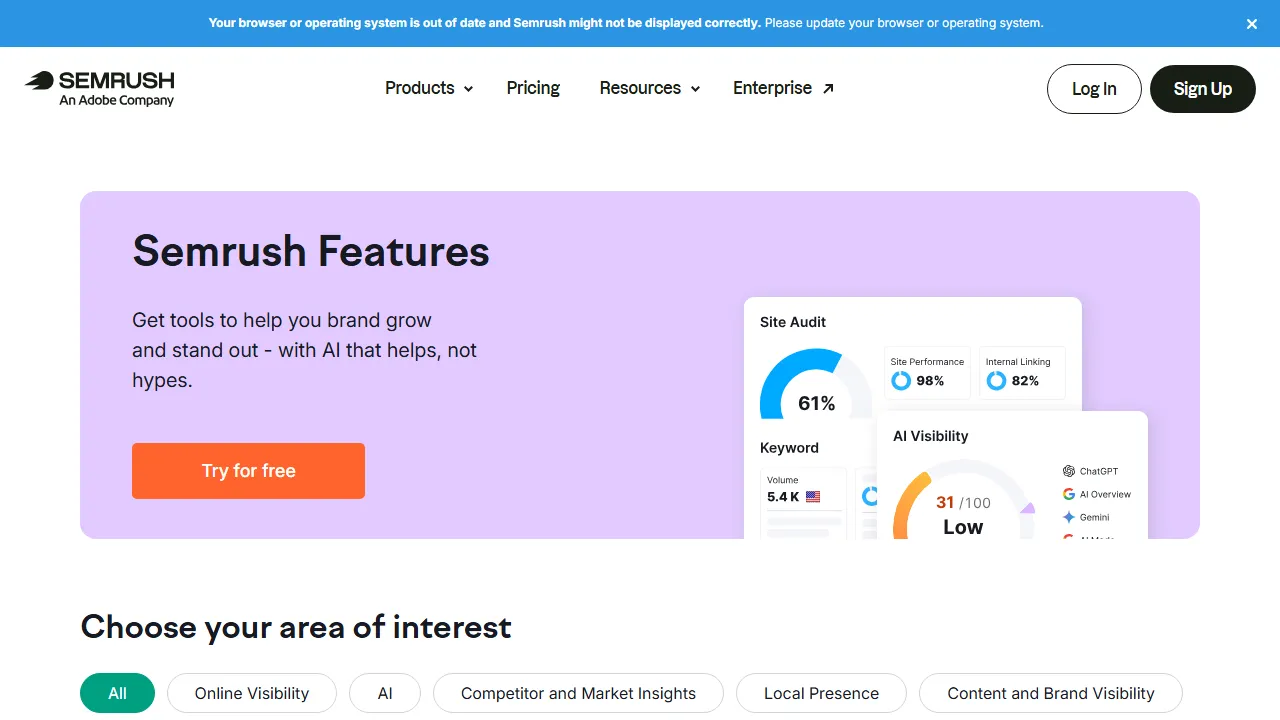
Task: Click the Internal Linking 82% ring icon
Action: click(x=996, y=381)
